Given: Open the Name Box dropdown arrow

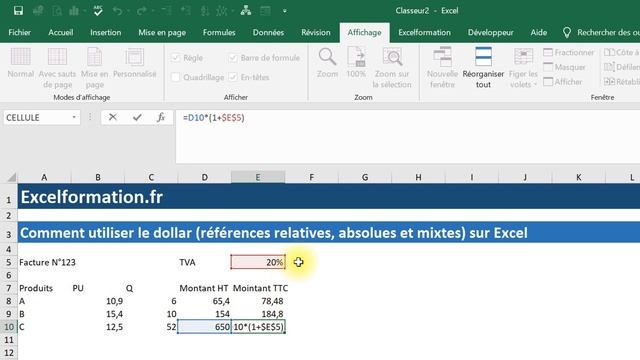Looking at the screenshot, I should (x=74, y=118).
